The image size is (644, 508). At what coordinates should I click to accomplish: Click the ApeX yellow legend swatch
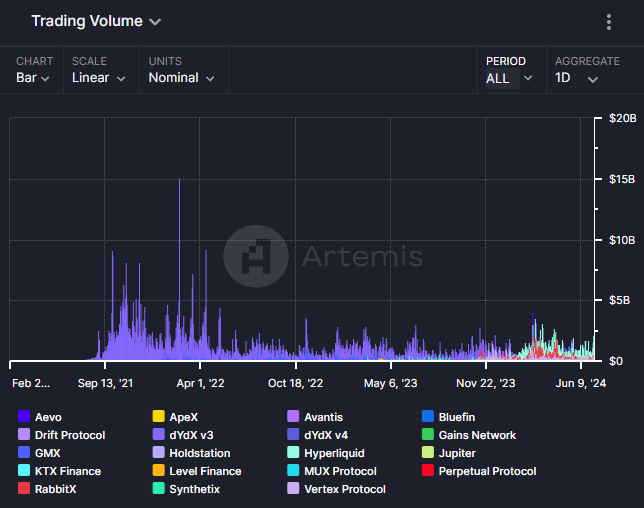[158, 417]
